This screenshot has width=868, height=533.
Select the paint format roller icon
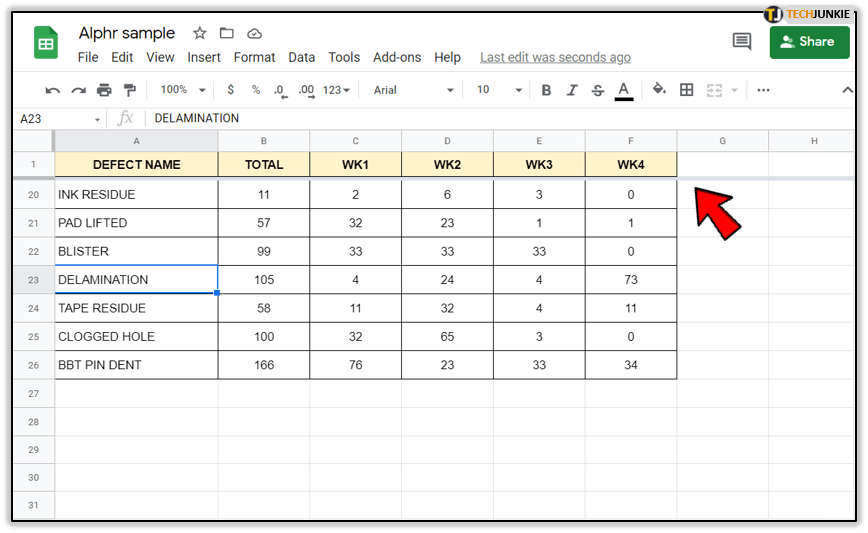pos(129,90)
